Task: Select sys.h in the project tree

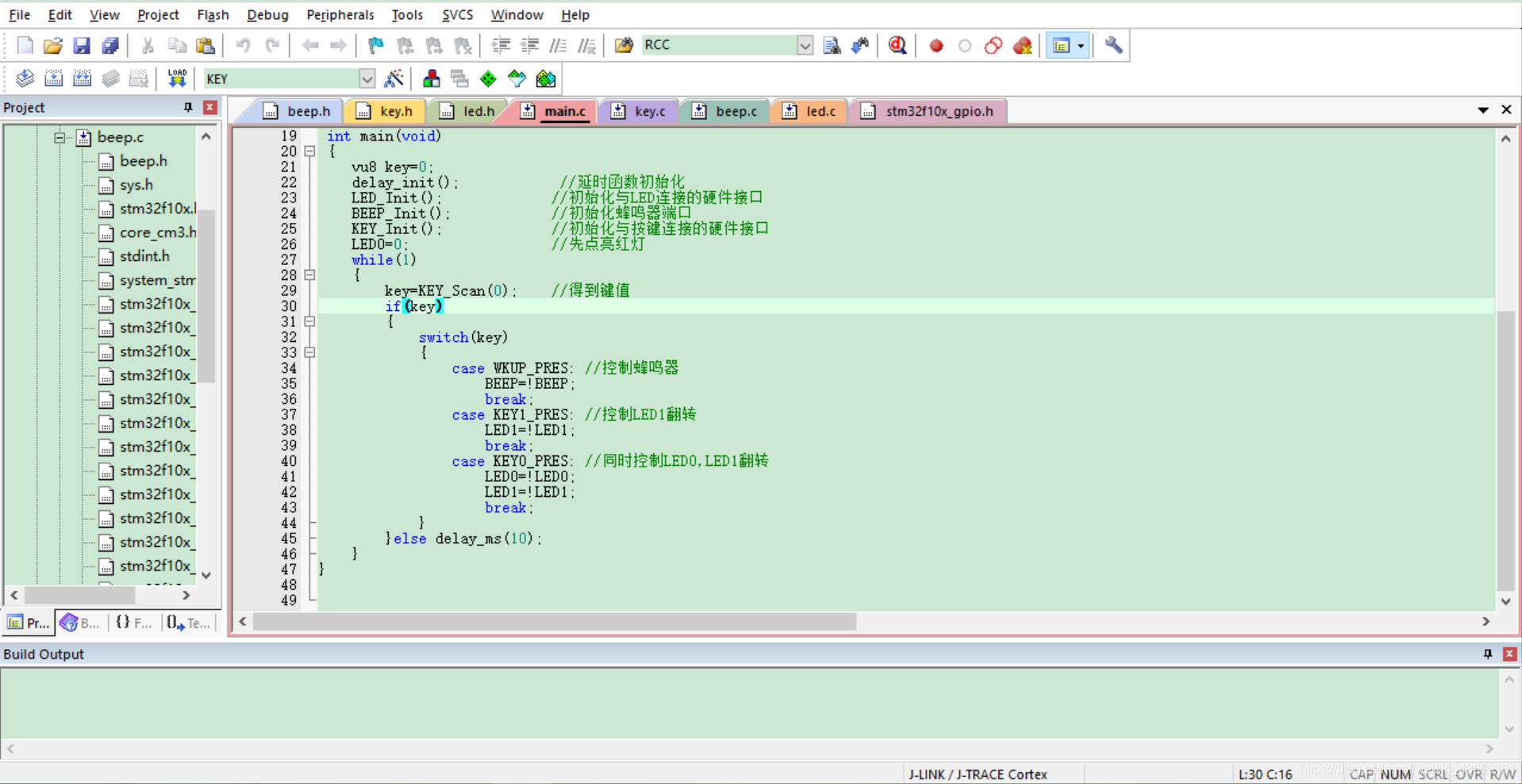Action: point(136,185)
